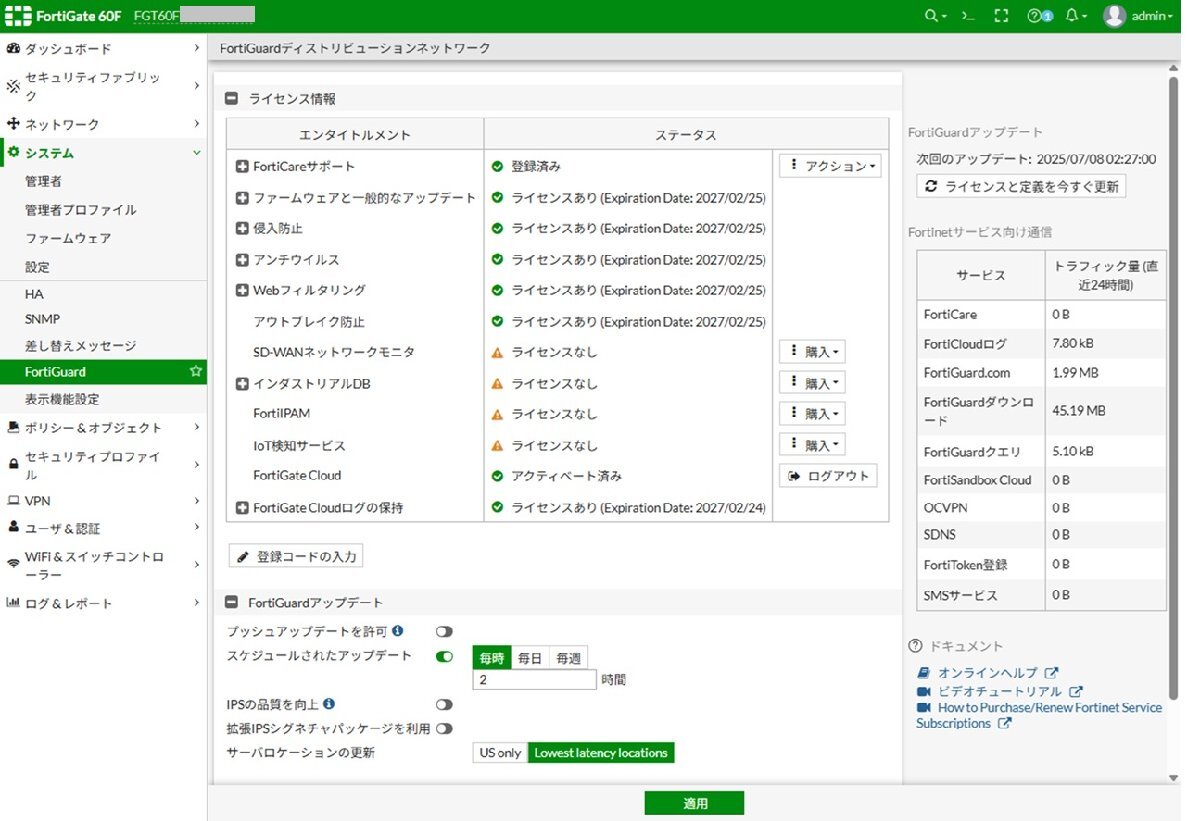Click the ログアウト button
The height and width of the screenshot is (821, 1200).
828,476
